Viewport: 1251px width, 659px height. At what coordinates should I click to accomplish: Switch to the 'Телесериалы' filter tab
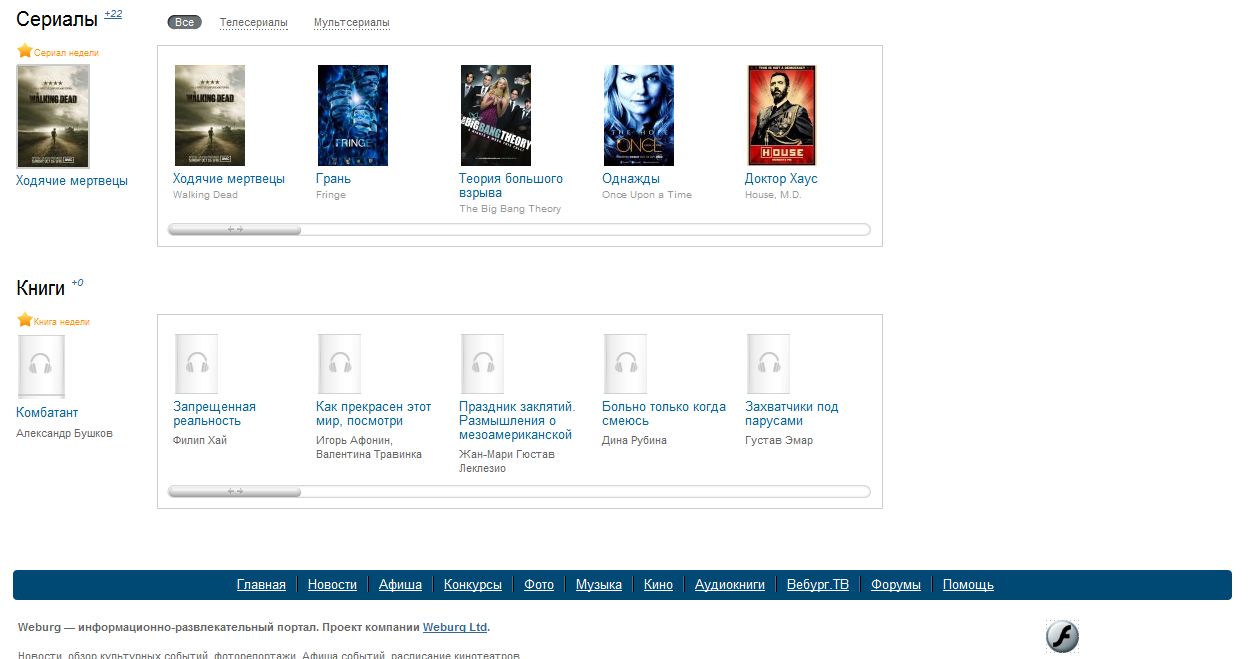(254, 22)
